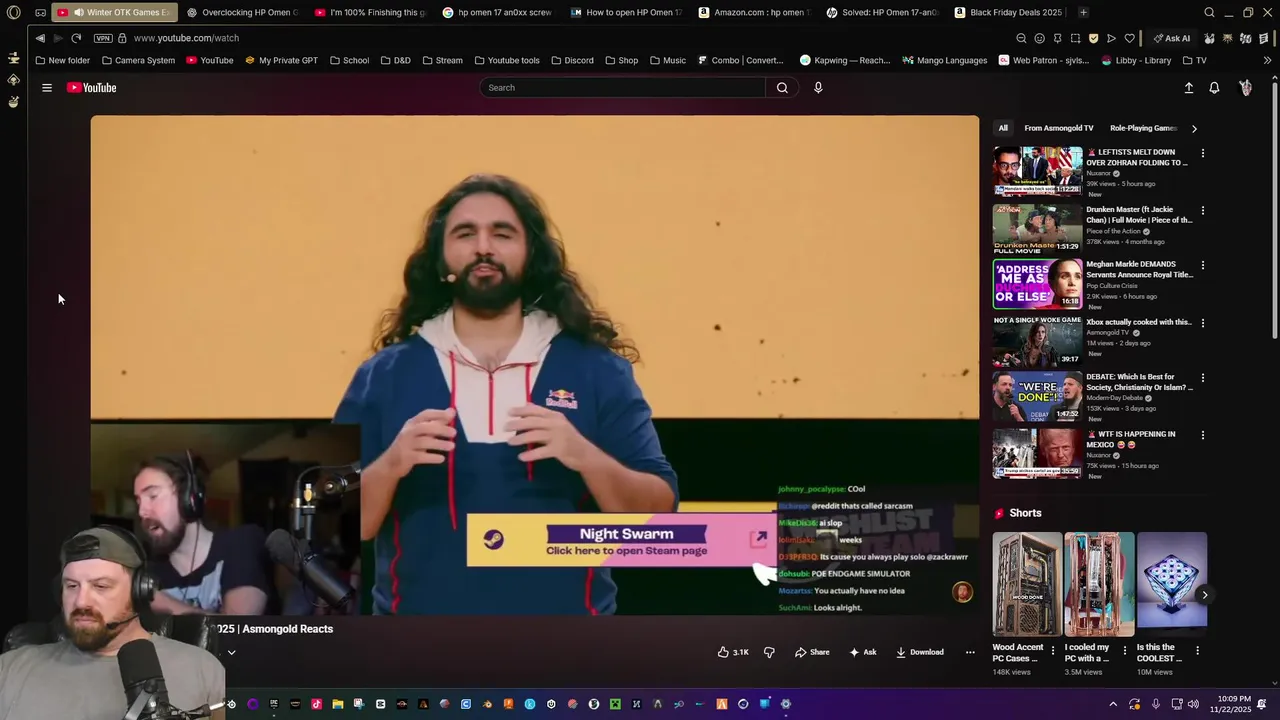Open the Stream bookmark folder
1280x720 pixels.
pos(442,60)
